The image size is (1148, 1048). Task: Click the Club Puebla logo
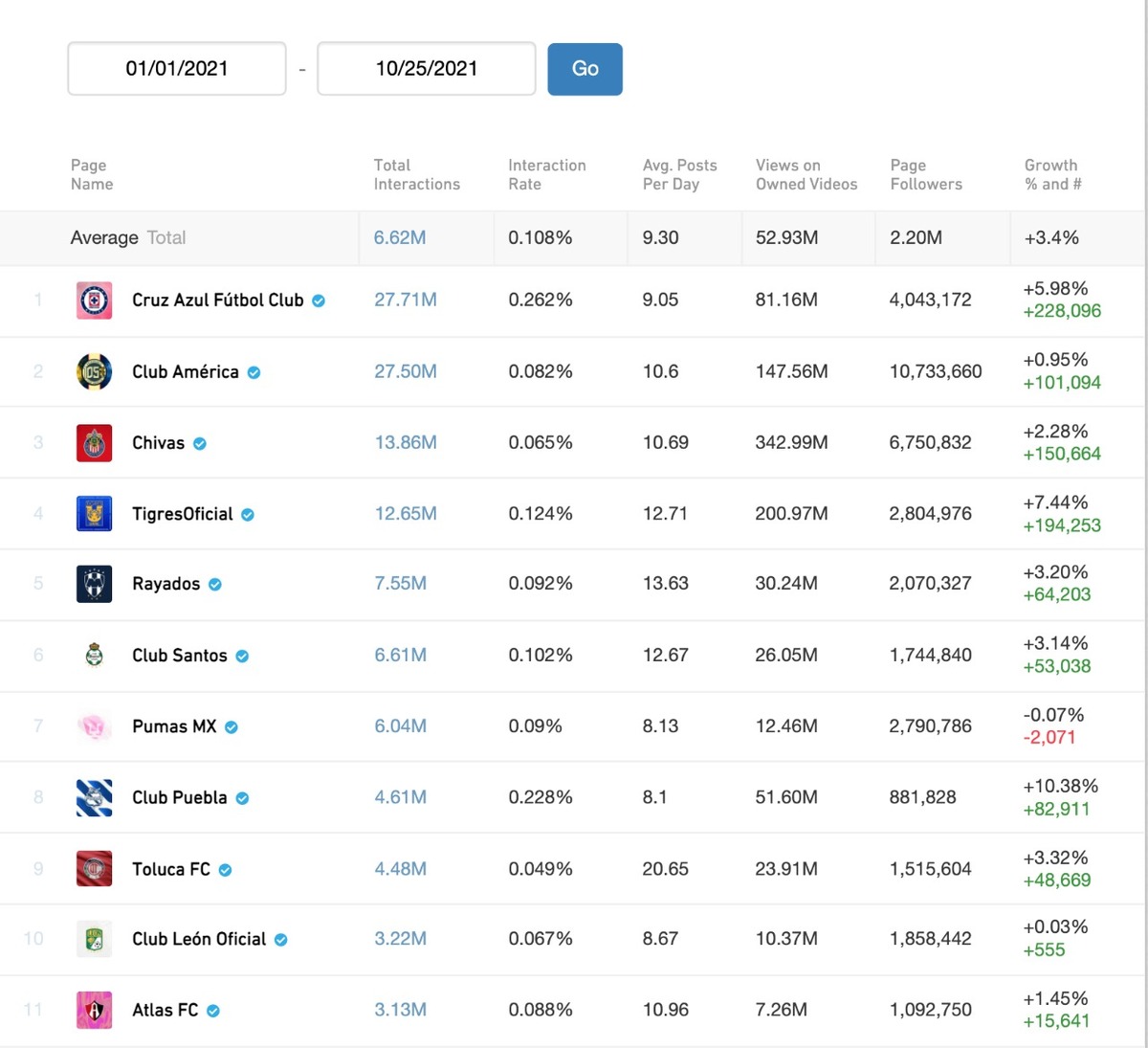point(94,798)
